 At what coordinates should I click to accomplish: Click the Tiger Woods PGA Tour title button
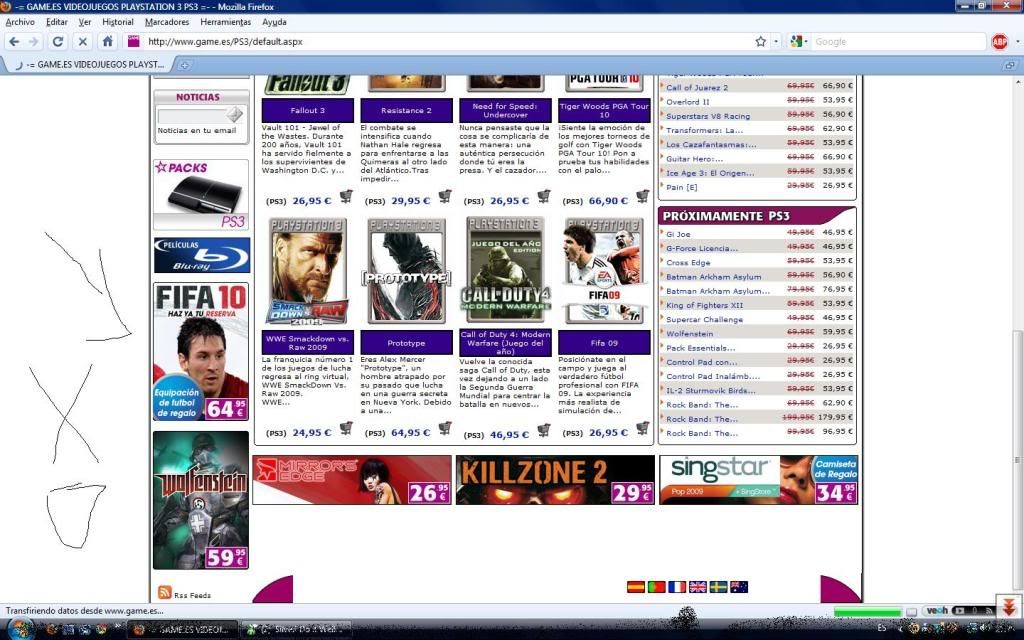point(604,110)
